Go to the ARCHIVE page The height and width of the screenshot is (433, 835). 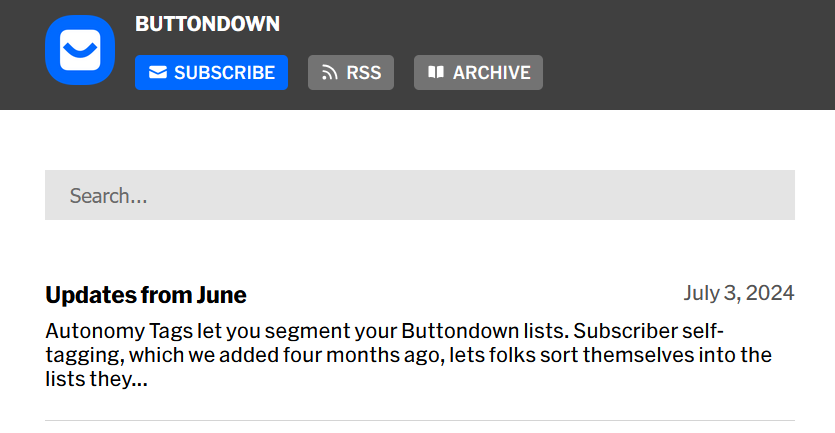pos(478,73)
